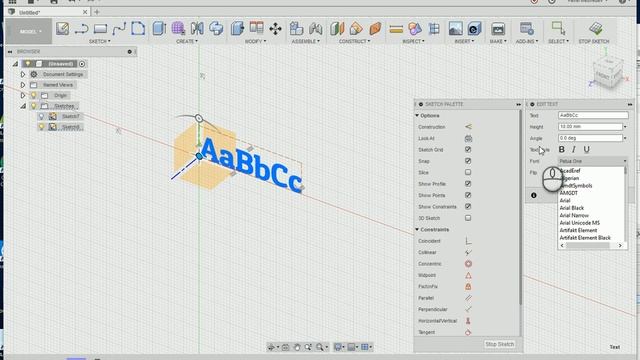Viewport: 640px width, 360px height.
Task: Toggle Sketches folder visibility lightbulb
Action: [x=33, y=106]
